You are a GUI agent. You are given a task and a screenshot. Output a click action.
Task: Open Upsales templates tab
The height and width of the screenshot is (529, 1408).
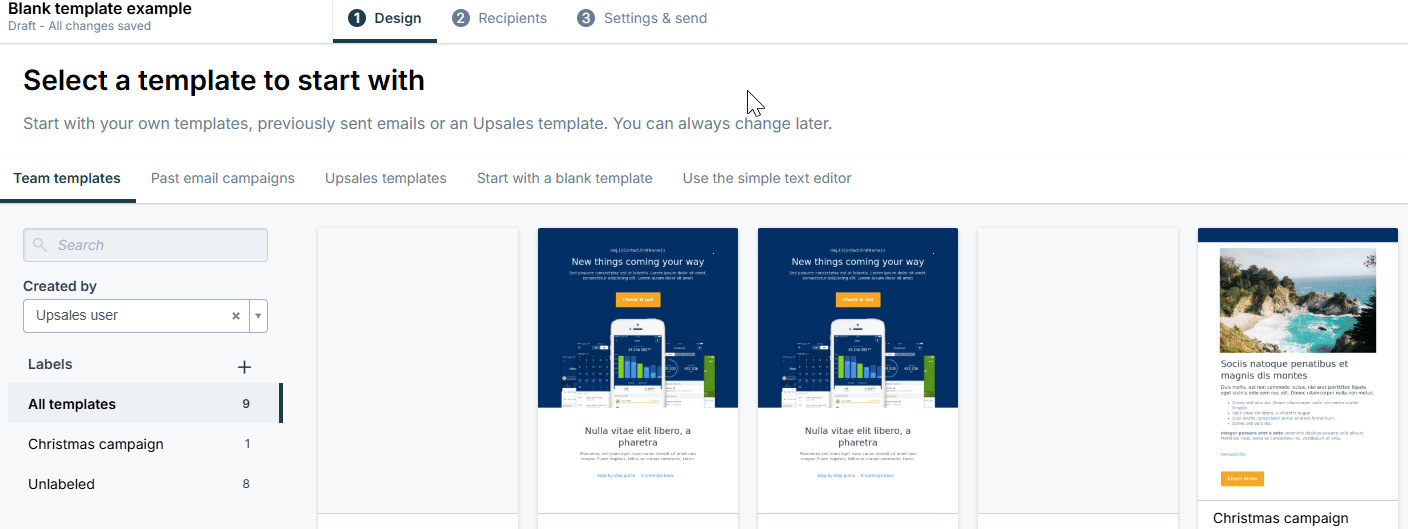[386, 178]
